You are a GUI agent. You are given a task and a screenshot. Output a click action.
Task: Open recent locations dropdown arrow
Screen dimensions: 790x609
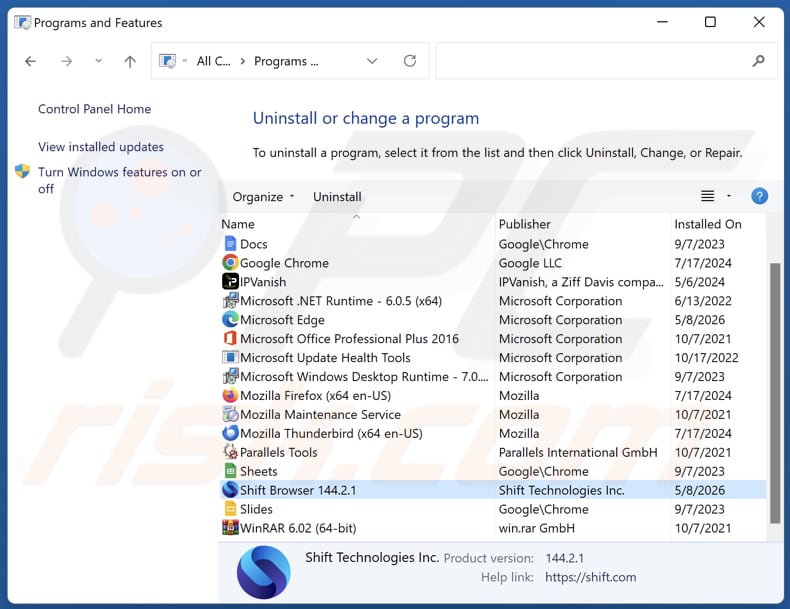coord(98,61)
